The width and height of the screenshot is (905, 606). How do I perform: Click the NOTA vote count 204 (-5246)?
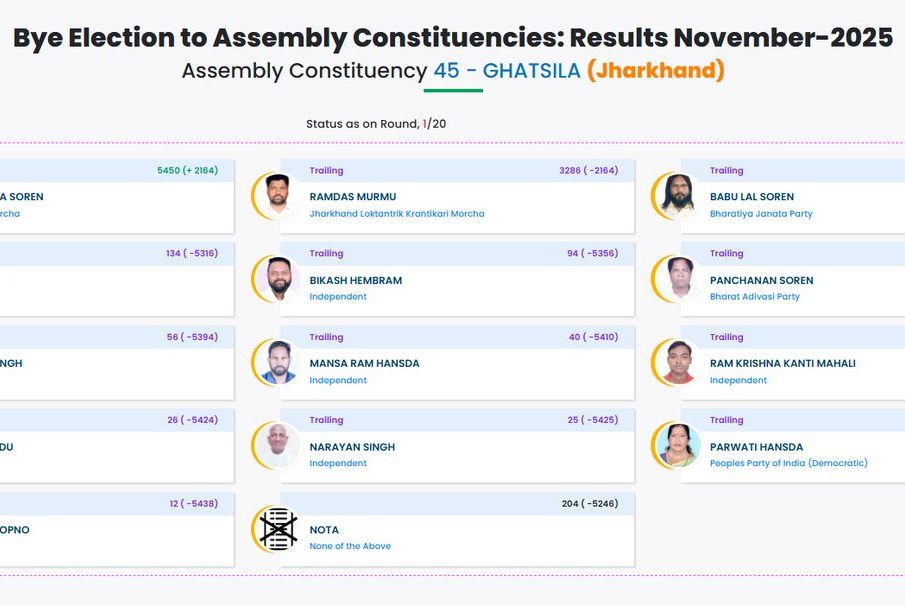pos(589,504)
